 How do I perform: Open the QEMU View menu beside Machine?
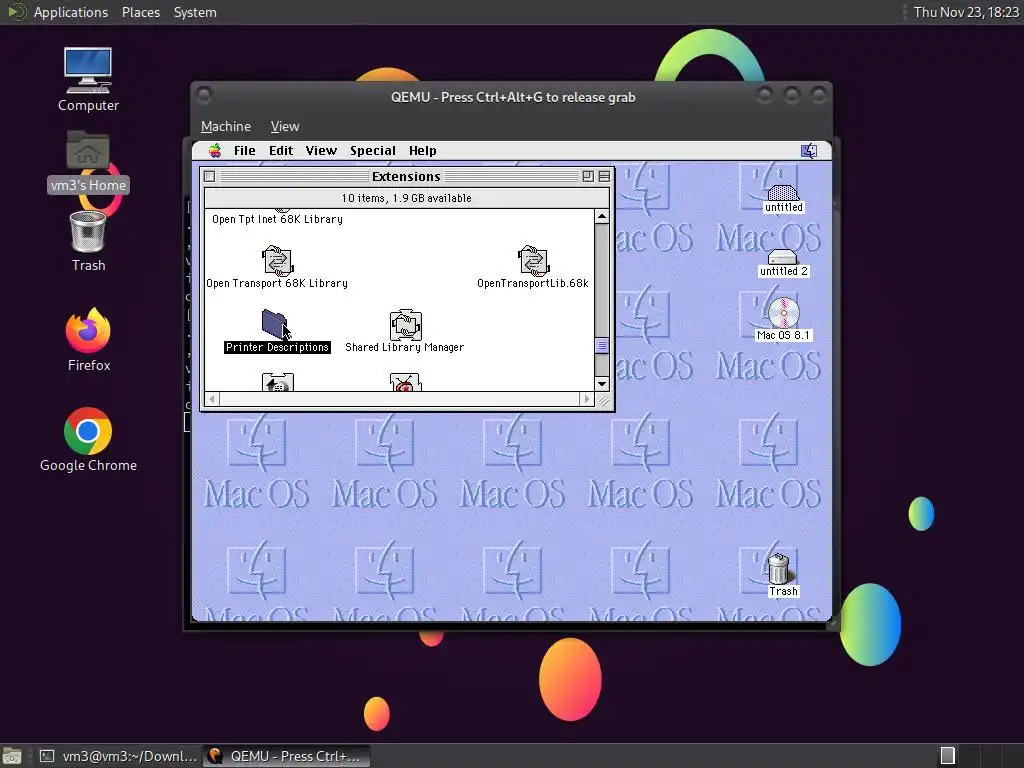tap(285, 126)
